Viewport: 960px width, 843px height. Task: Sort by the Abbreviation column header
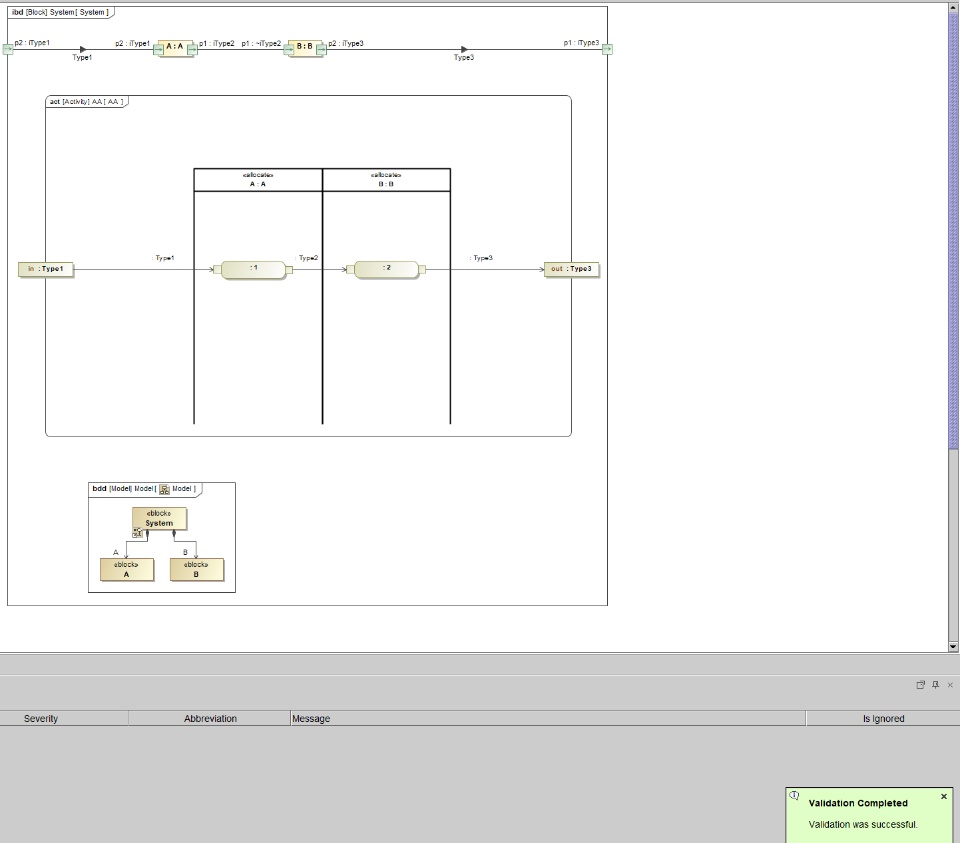pyautogui.click(x=210, y=719)
